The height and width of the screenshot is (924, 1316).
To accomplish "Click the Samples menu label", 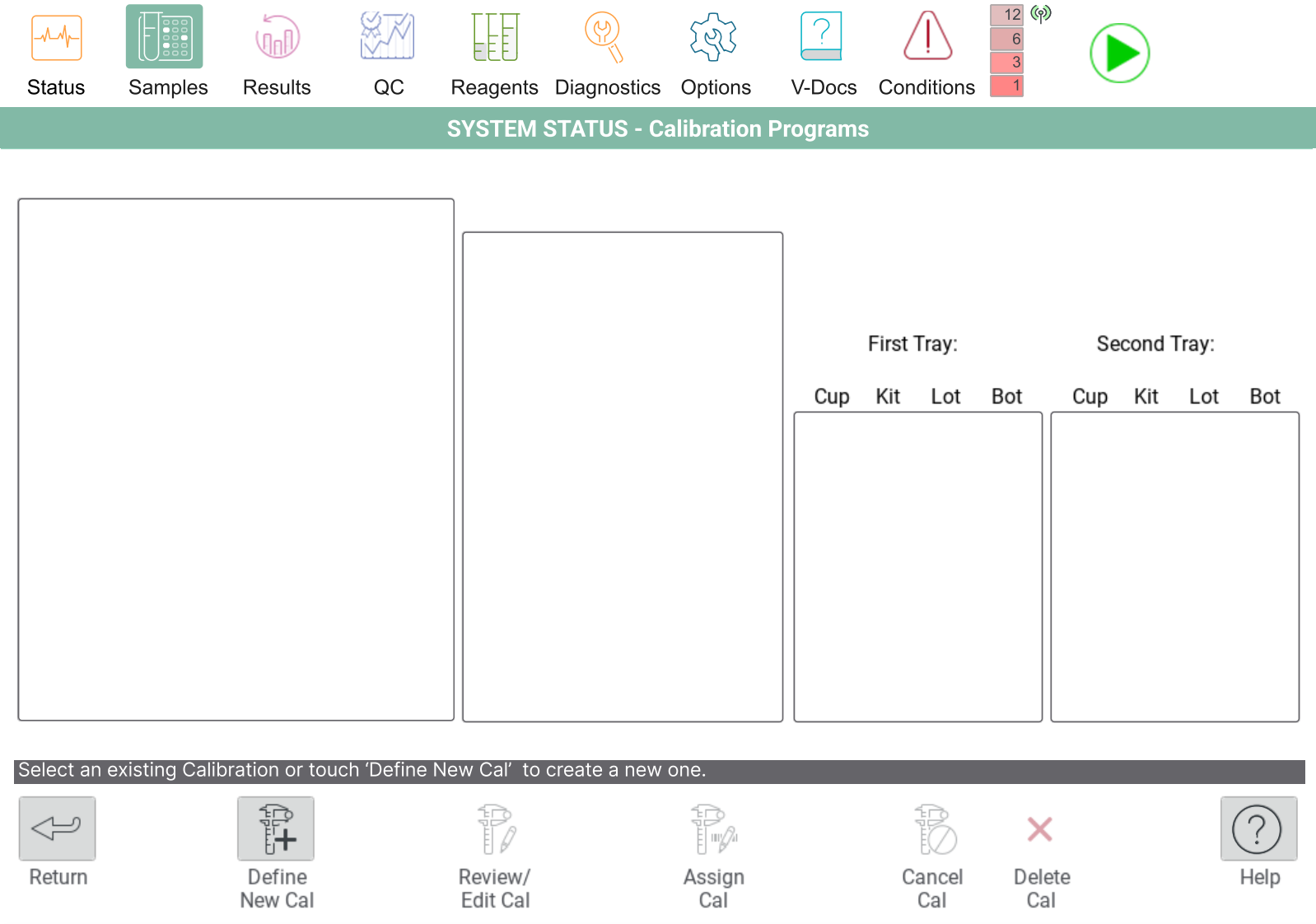I will (168, 87).
